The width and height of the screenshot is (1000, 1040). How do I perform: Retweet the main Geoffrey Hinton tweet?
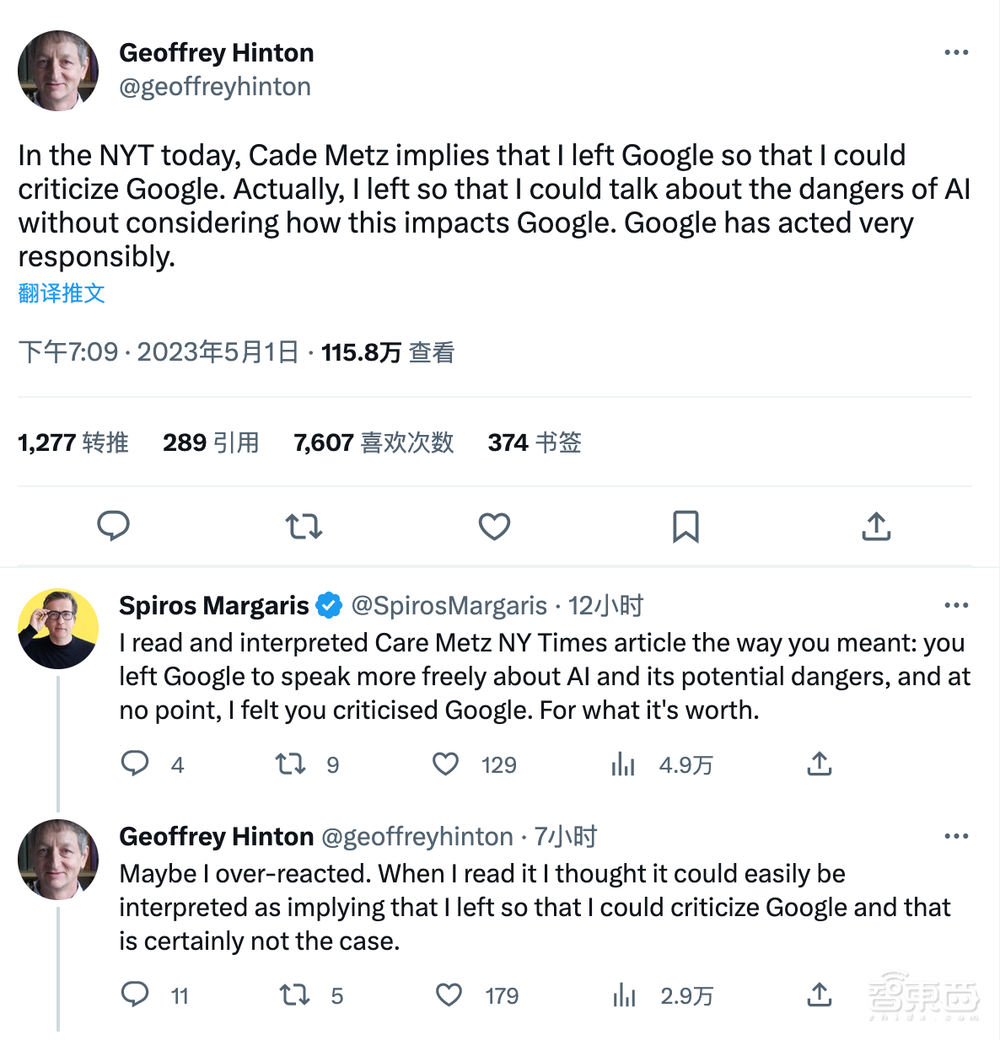point(304,526)
